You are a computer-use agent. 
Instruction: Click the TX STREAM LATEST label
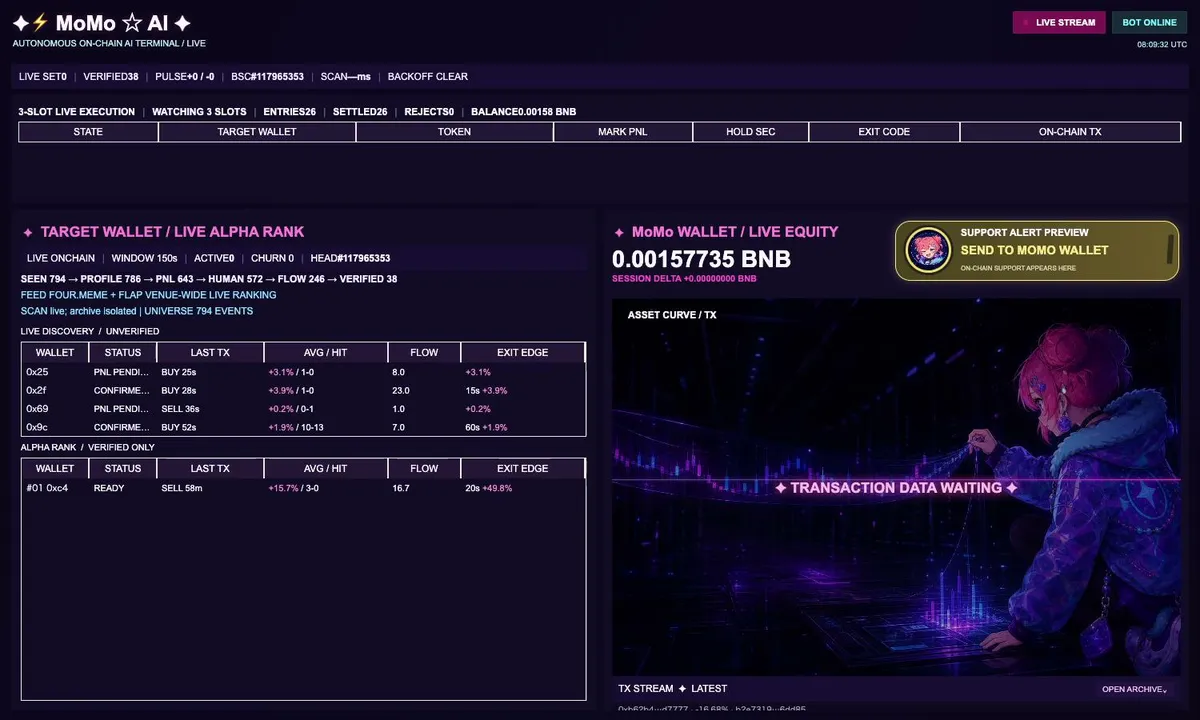coord(672,689)
